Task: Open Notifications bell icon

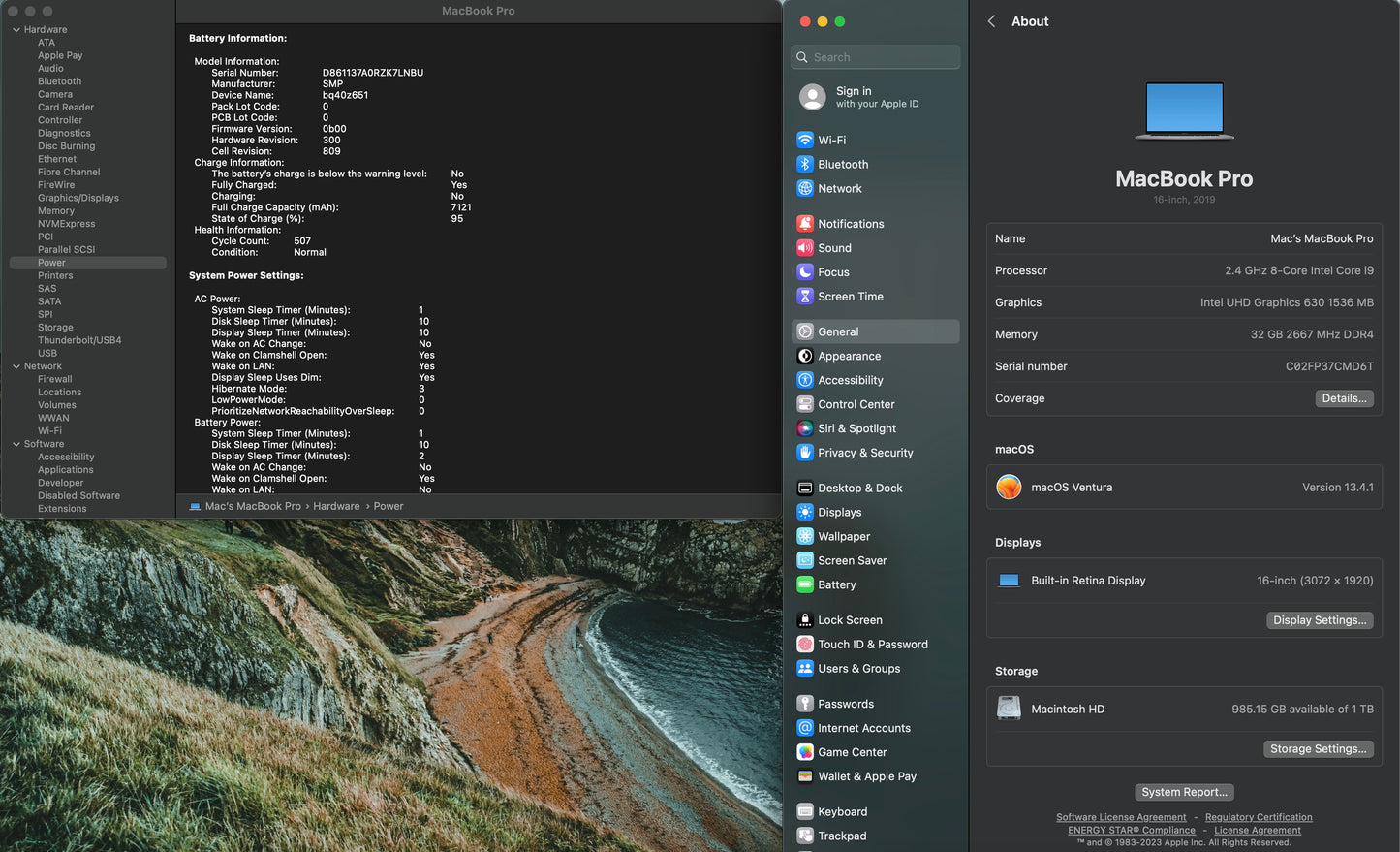Action: (805, 223)
